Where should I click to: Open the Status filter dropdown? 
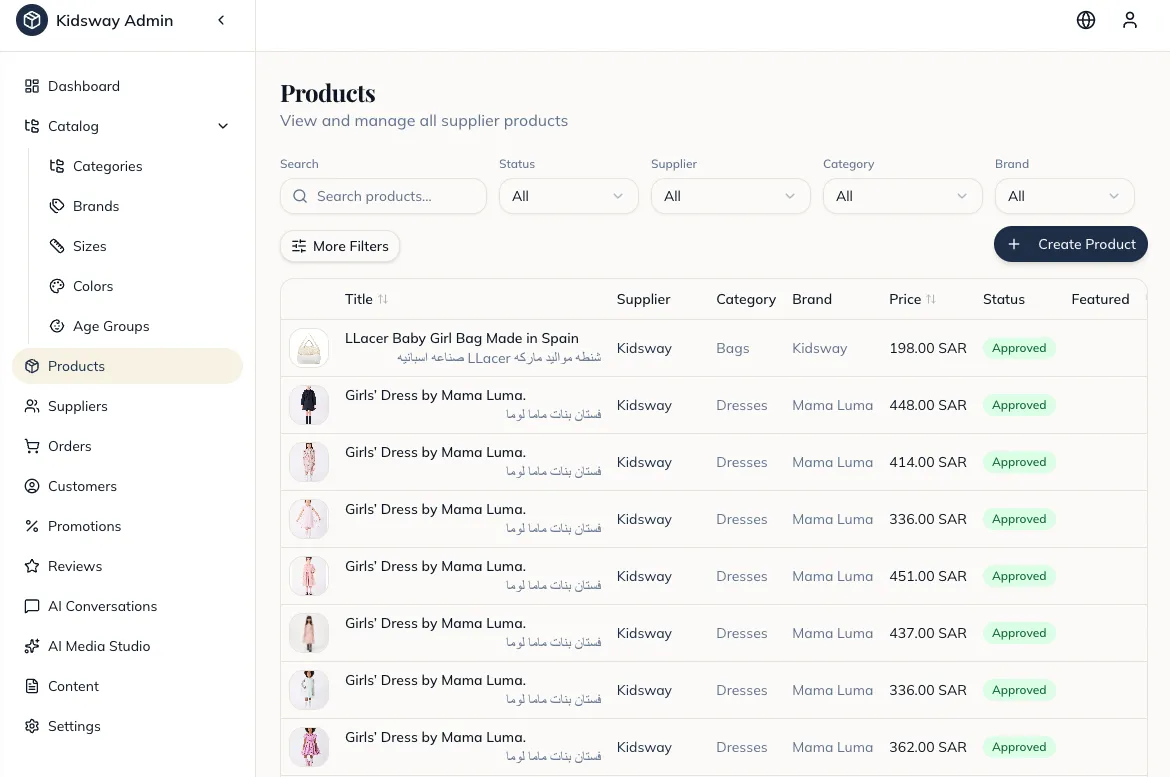[x=568, y=196]
